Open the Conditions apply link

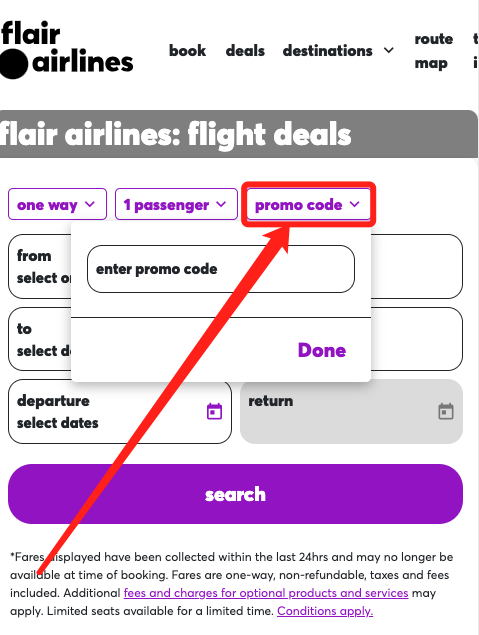click(325, 611)
